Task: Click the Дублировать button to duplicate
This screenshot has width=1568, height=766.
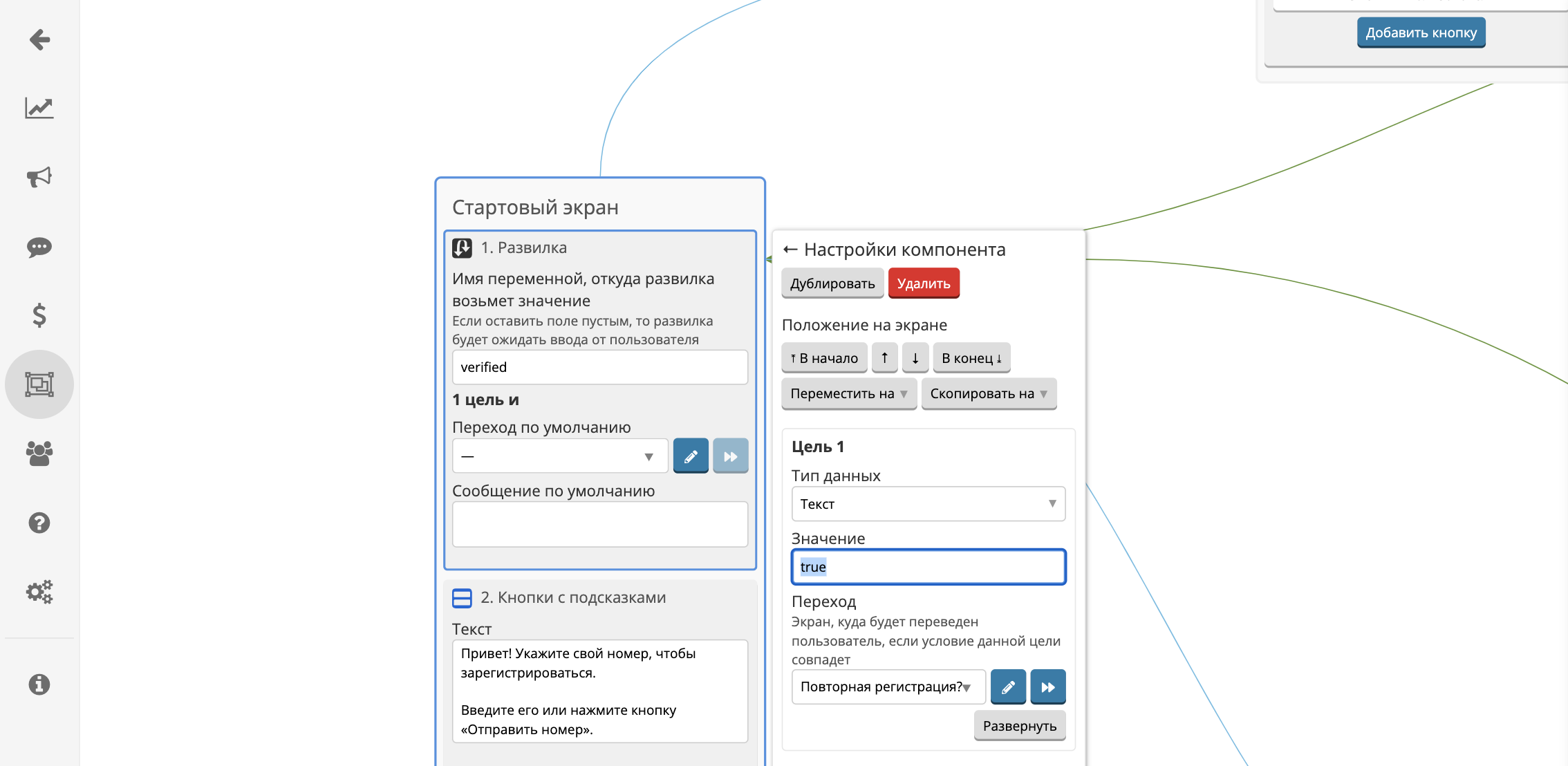Action: click(x=832, y=283)
